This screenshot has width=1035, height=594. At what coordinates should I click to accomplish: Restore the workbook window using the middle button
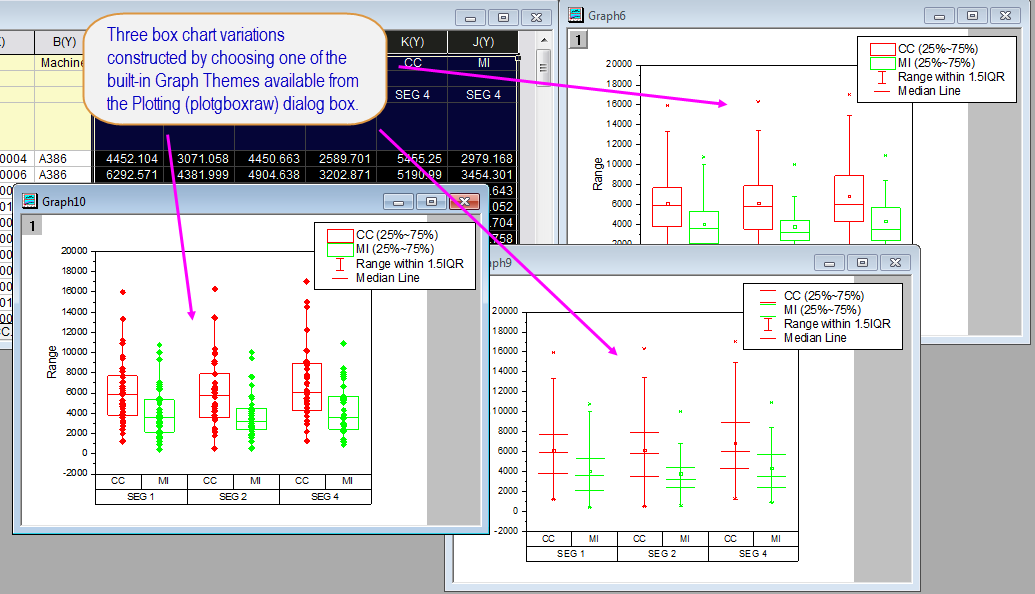click(503, 17)
